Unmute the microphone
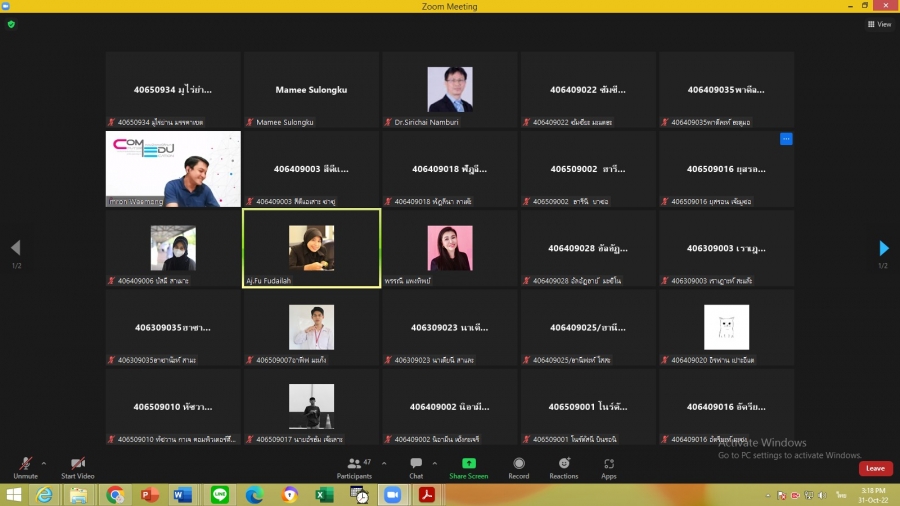This screenshot has width=900, height=506. [25, 464]
